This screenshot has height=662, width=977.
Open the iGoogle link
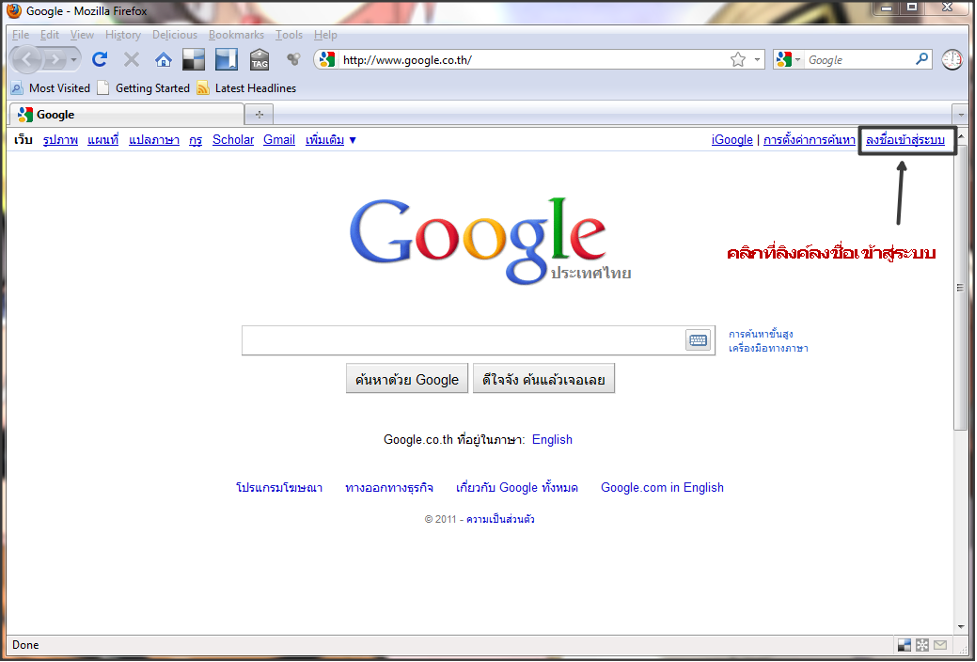732,140
